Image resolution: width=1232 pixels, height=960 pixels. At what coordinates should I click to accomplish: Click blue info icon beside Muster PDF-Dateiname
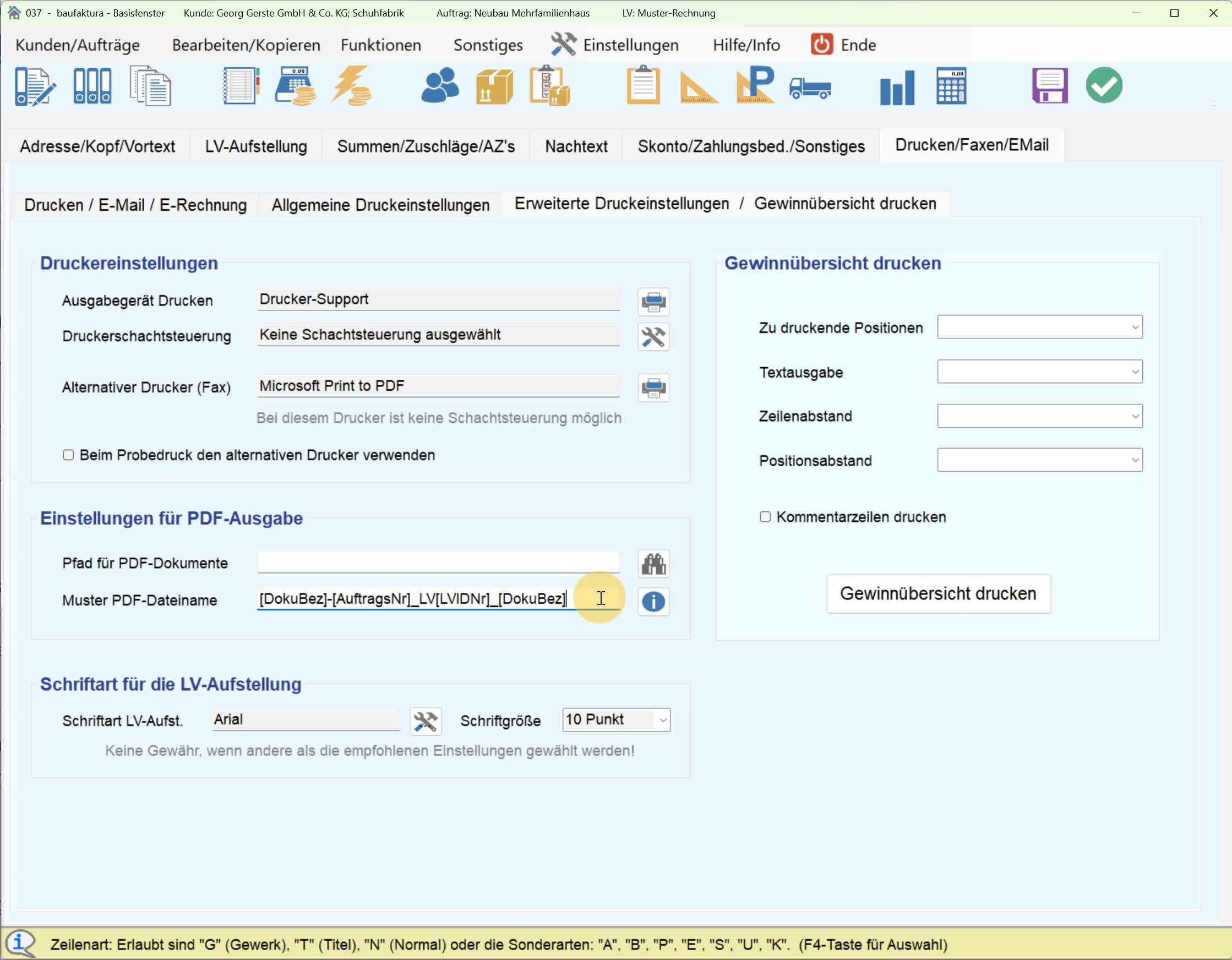pos(653,601)
